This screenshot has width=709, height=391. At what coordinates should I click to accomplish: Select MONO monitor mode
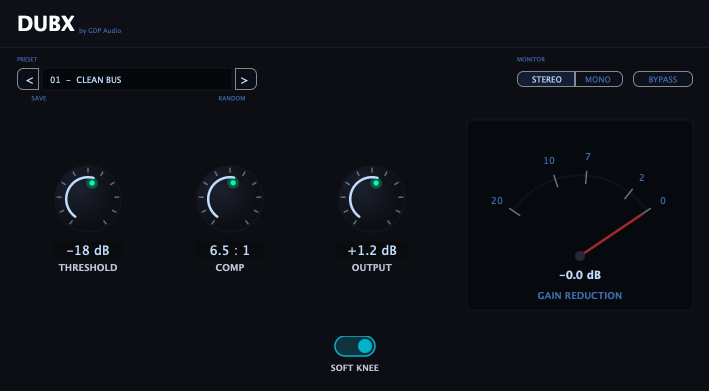(598, 80)
